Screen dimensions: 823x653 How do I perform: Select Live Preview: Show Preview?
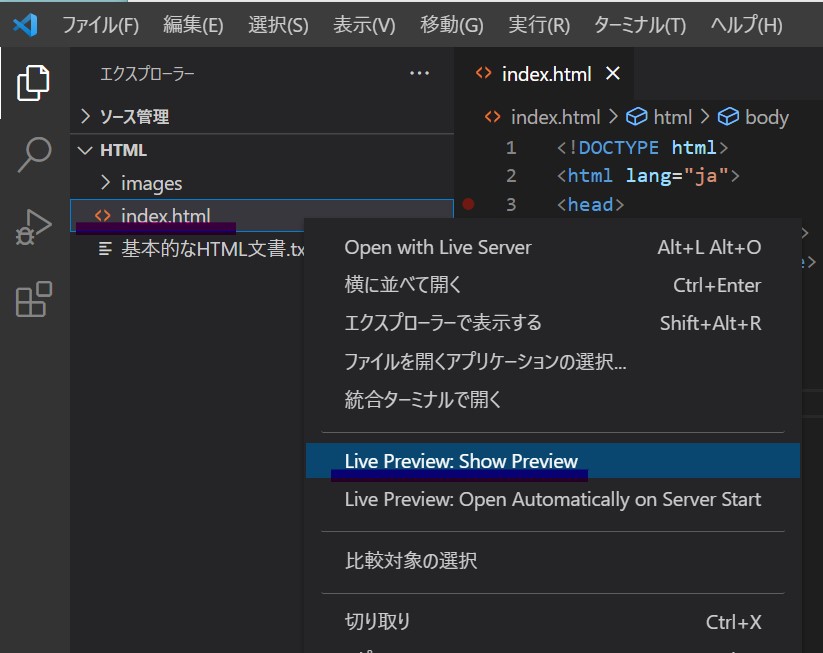[461, 461]
